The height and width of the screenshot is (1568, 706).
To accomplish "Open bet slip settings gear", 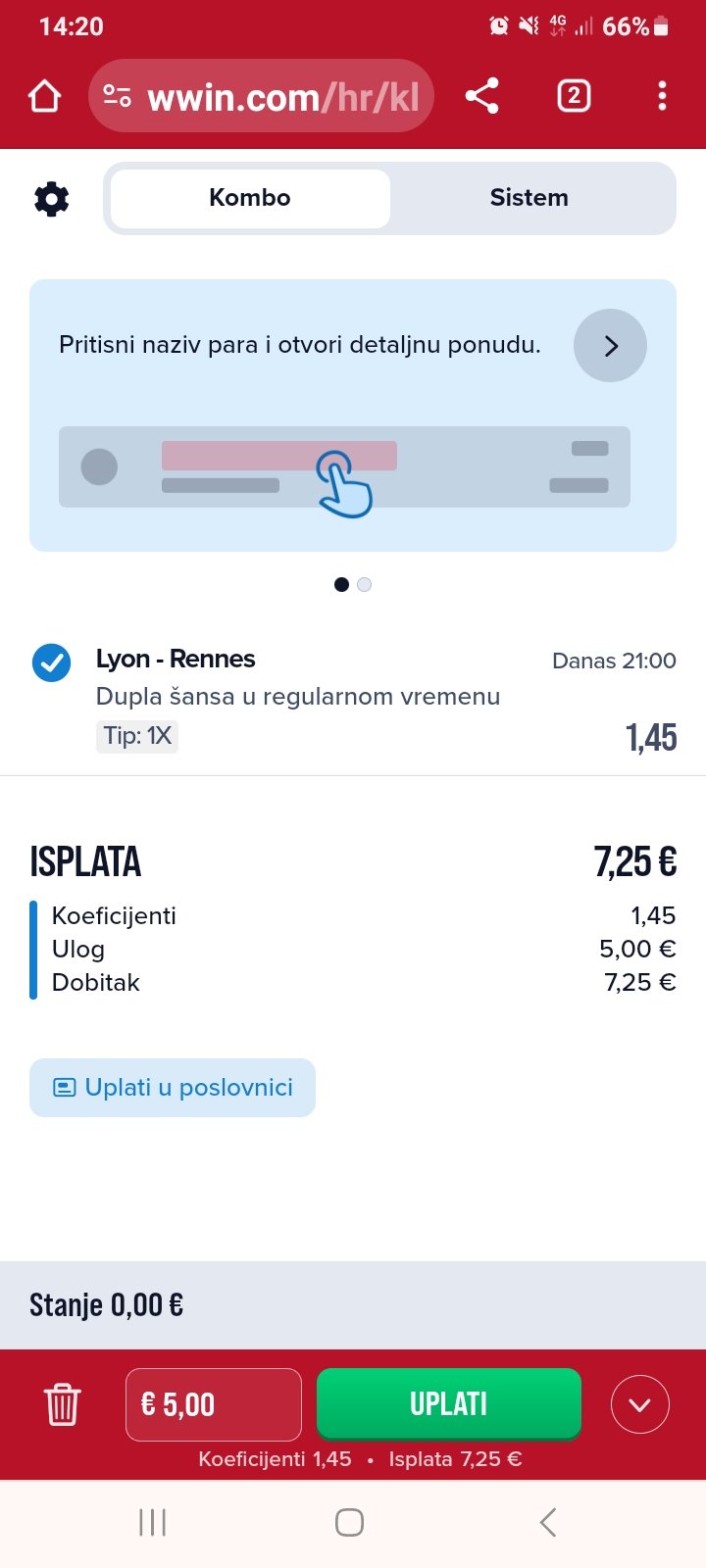I will click(51, 199).
